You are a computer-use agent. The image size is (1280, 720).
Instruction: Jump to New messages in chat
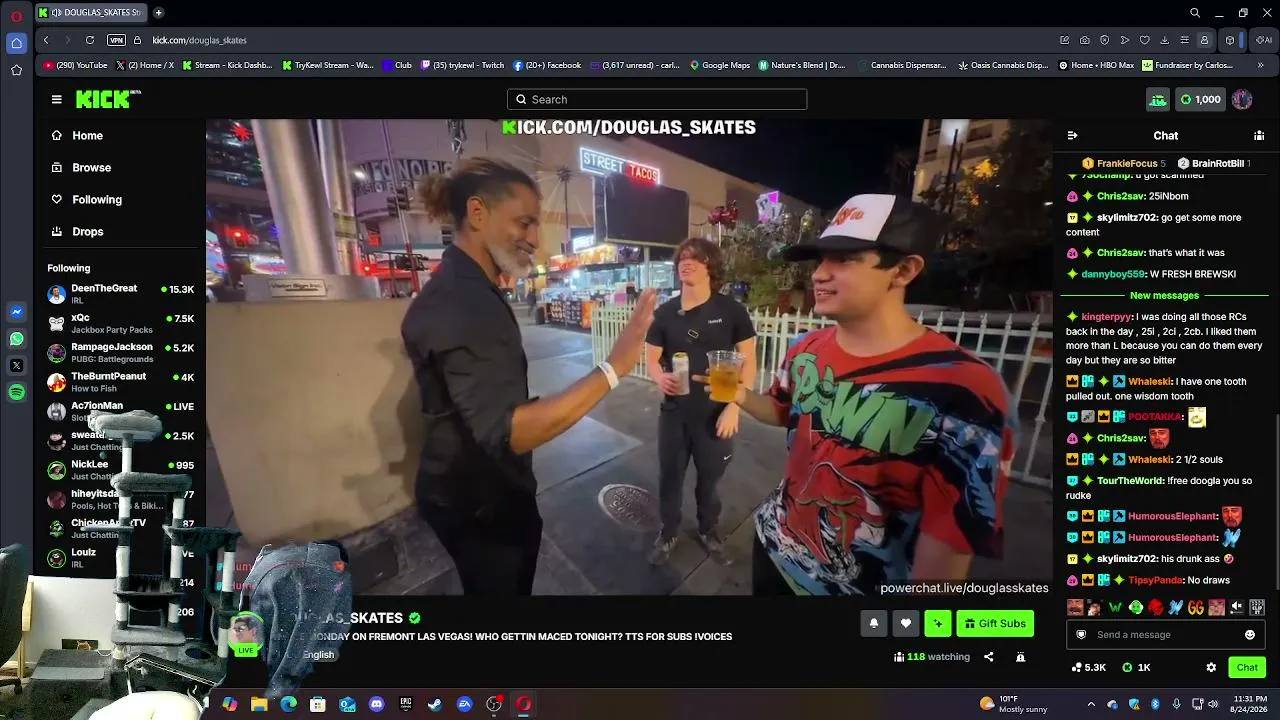1164,295
